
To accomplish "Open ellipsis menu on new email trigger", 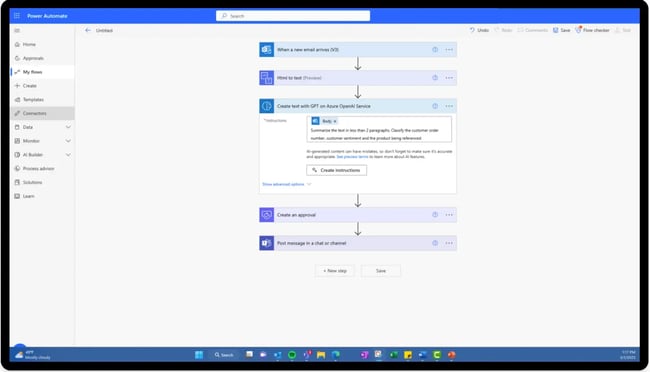I will (x=449, y=49).
